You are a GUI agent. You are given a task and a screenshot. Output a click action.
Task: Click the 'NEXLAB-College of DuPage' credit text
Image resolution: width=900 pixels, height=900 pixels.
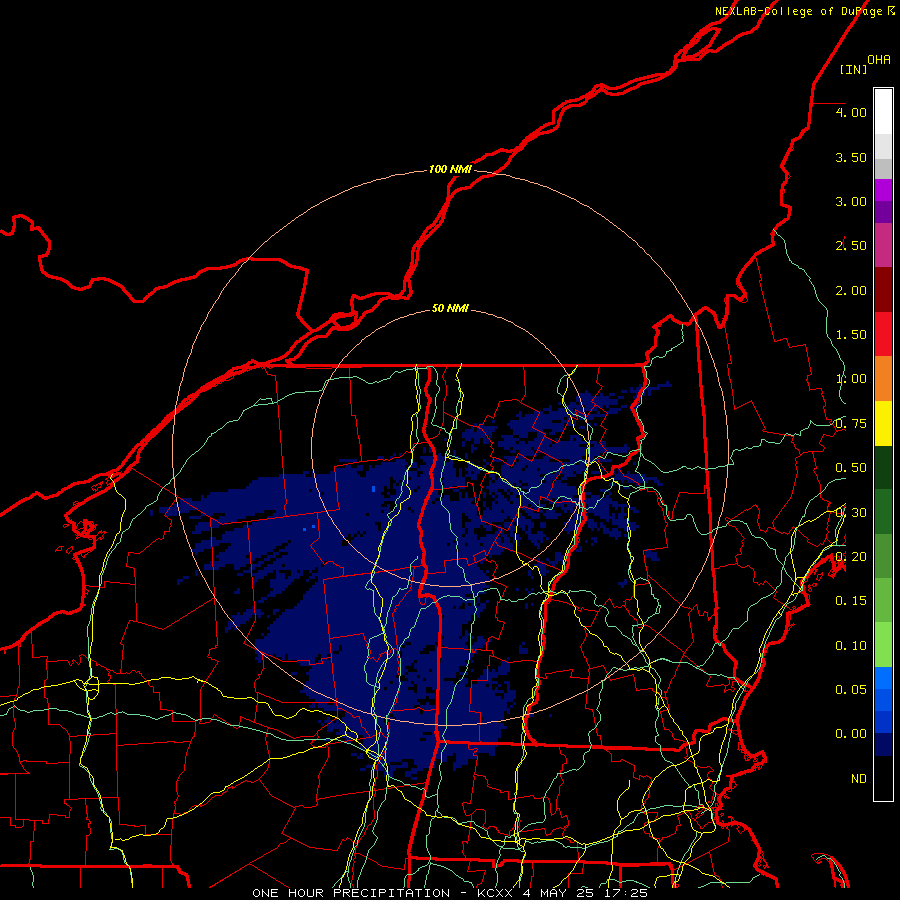point(799,11)
